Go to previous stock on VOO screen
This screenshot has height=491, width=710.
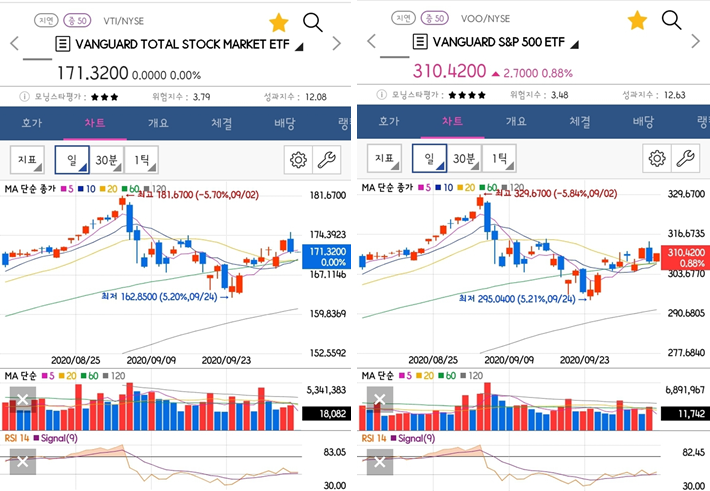371,41
